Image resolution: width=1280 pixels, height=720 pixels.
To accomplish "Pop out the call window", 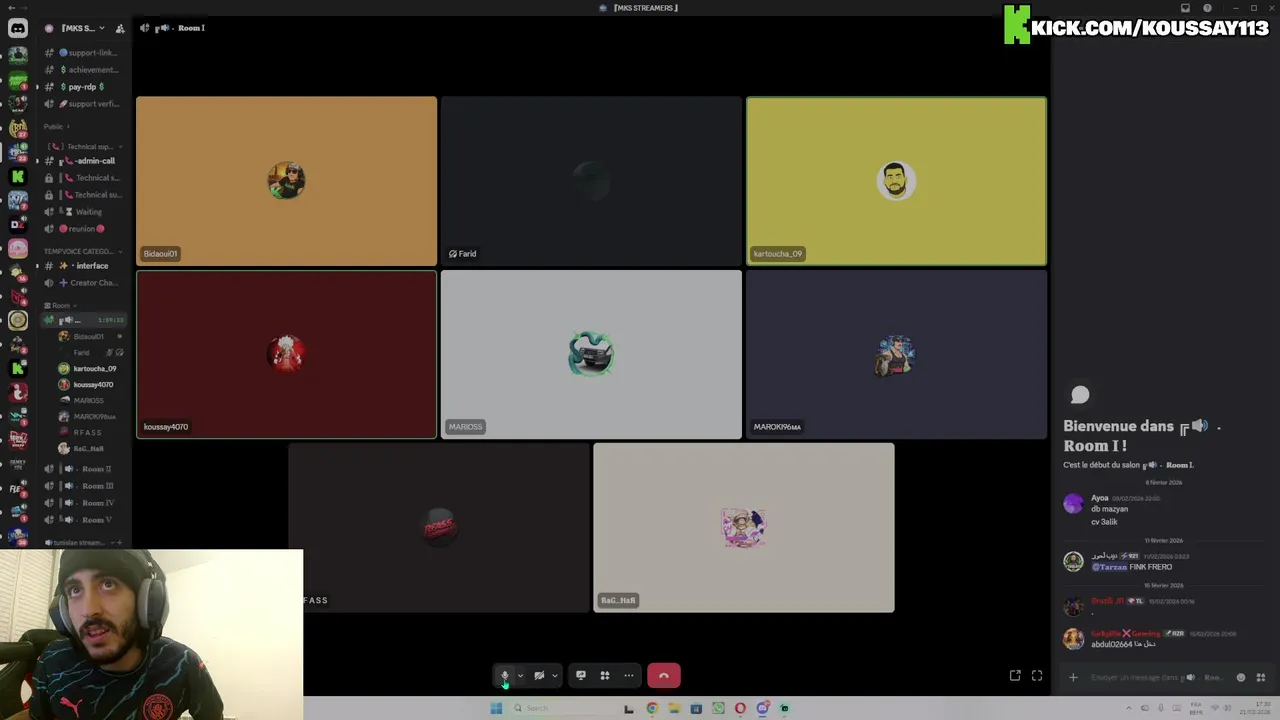I will pos(1015,676).
